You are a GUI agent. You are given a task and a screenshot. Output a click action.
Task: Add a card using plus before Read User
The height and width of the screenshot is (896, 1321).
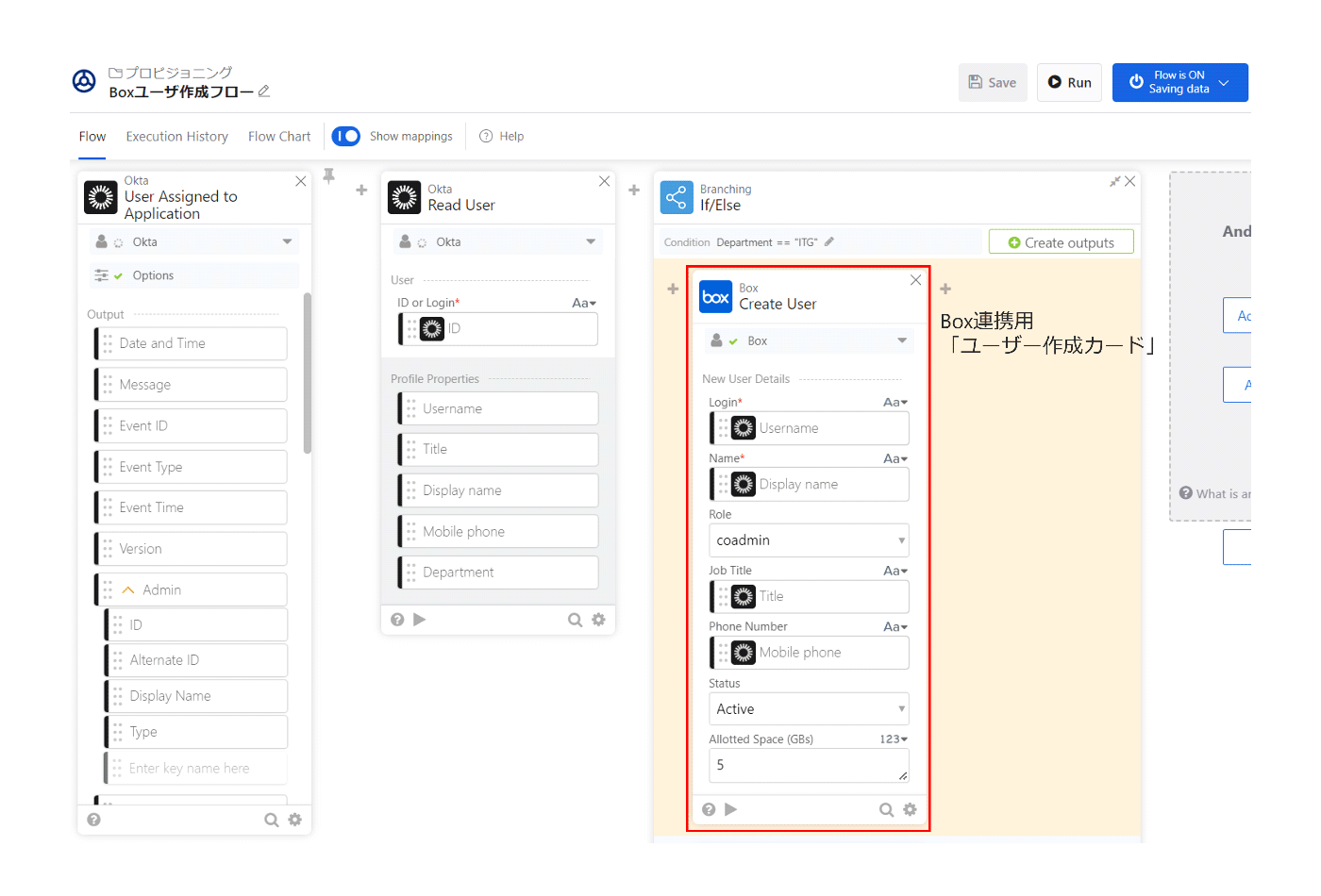[x=361, y=191]
